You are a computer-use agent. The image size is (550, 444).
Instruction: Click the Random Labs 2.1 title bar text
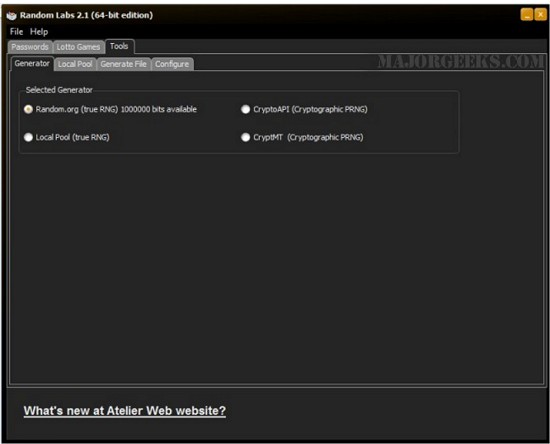86,15
